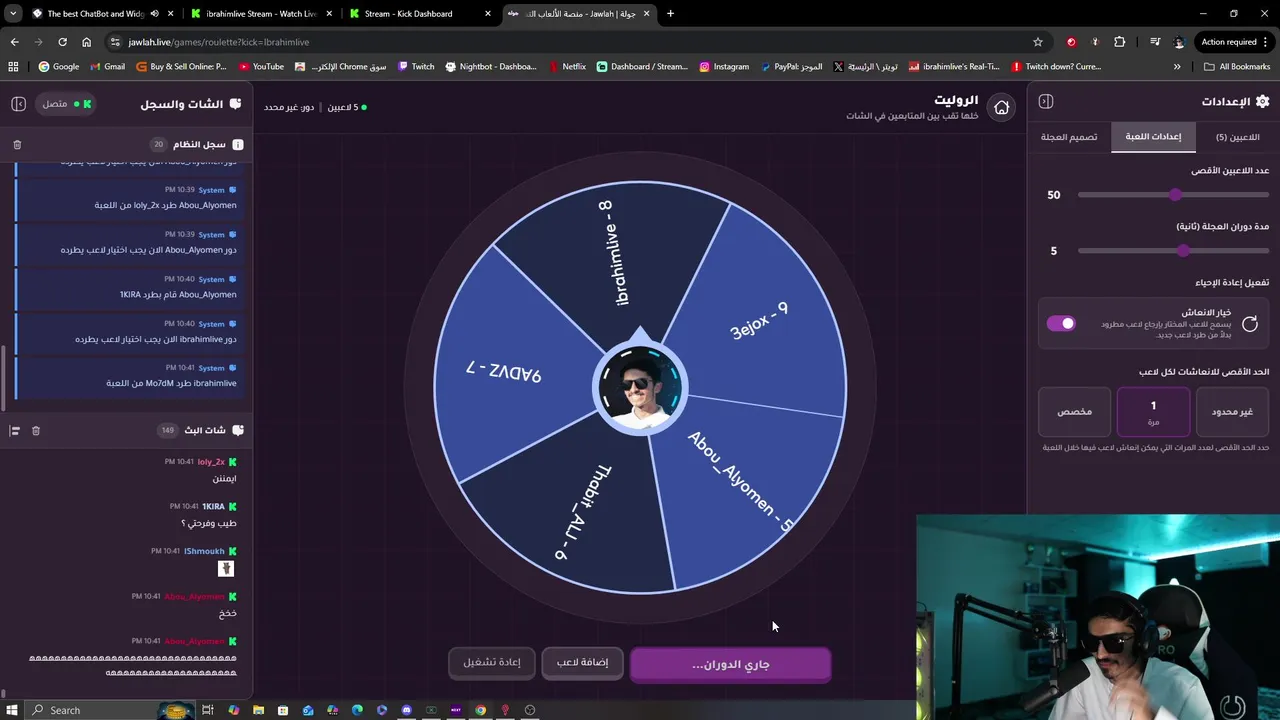Open stream chat layout options icon
Image resolution: width=1280 pixels, height=720 pixels.
[14, 430]
